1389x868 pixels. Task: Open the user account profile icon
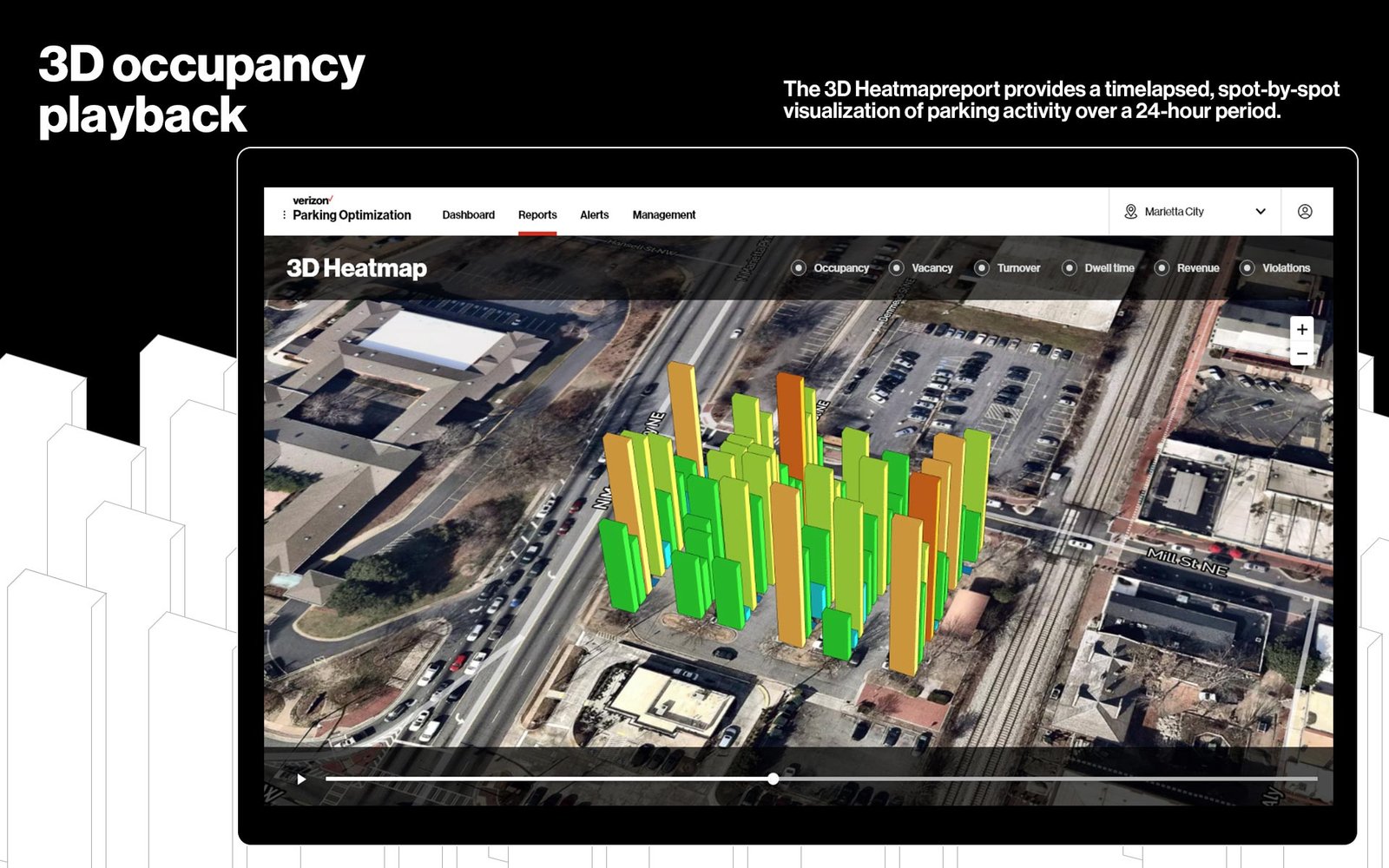(1305, 212)
